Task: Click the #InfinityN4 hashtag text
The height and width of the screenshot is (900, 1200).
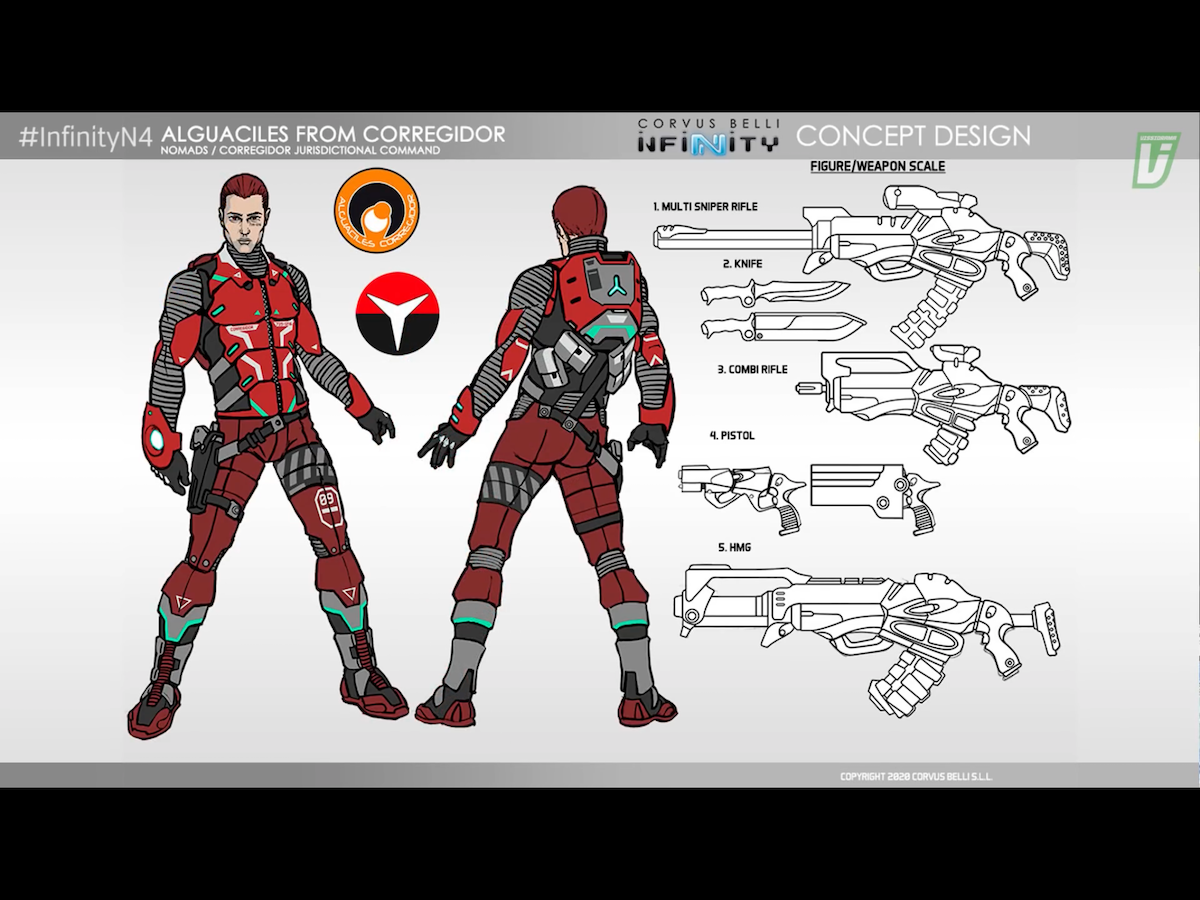Action: [x=84, y=137]
